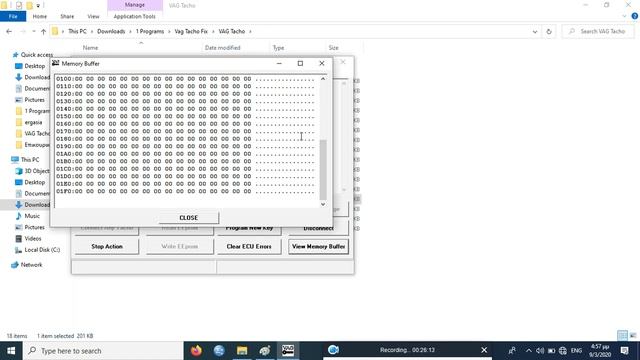Open VAG Tacho taskbar icon
Viewport: 640px width, 360px height.
pyautogui.click(x=288, y=351)
